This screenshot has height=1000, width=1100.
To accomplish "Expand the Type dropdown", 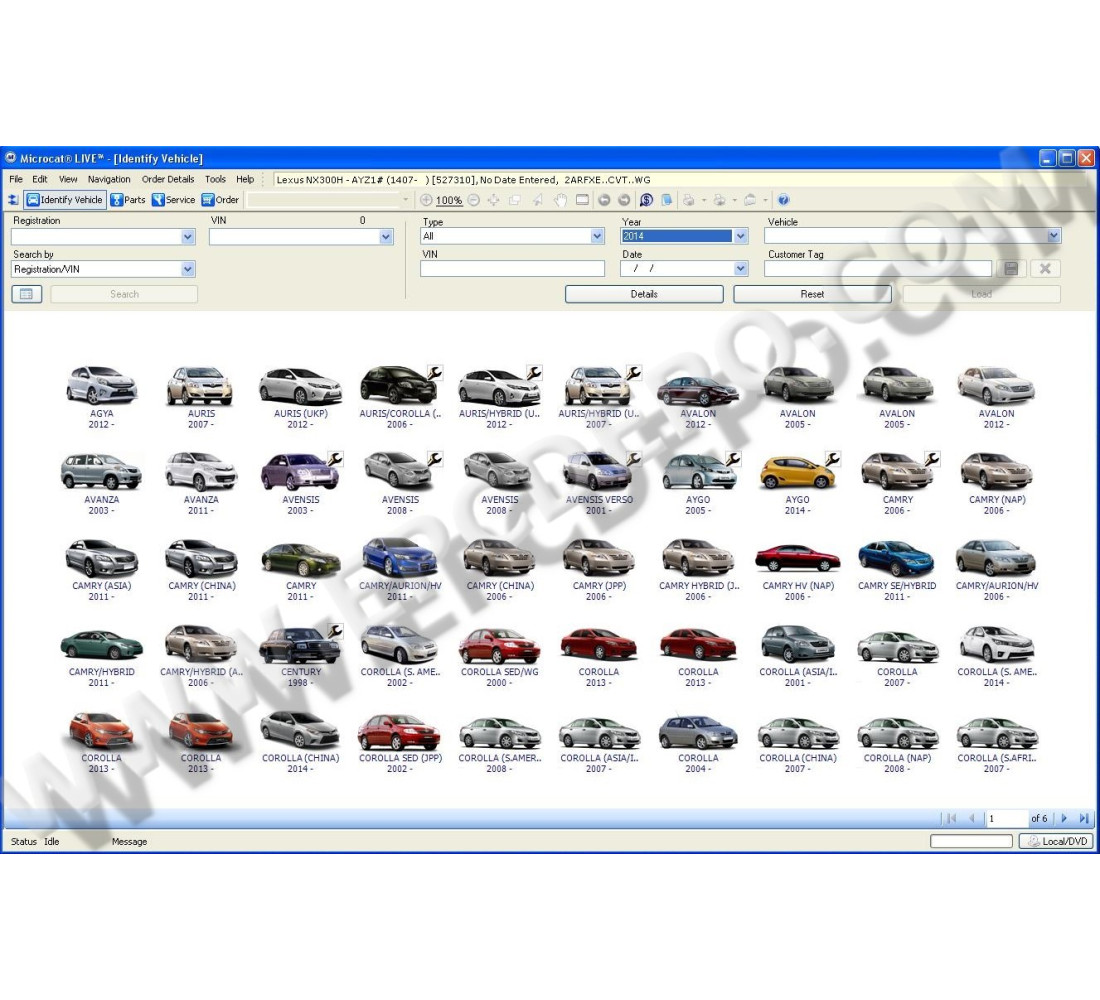I will click(x=597, y=236).
